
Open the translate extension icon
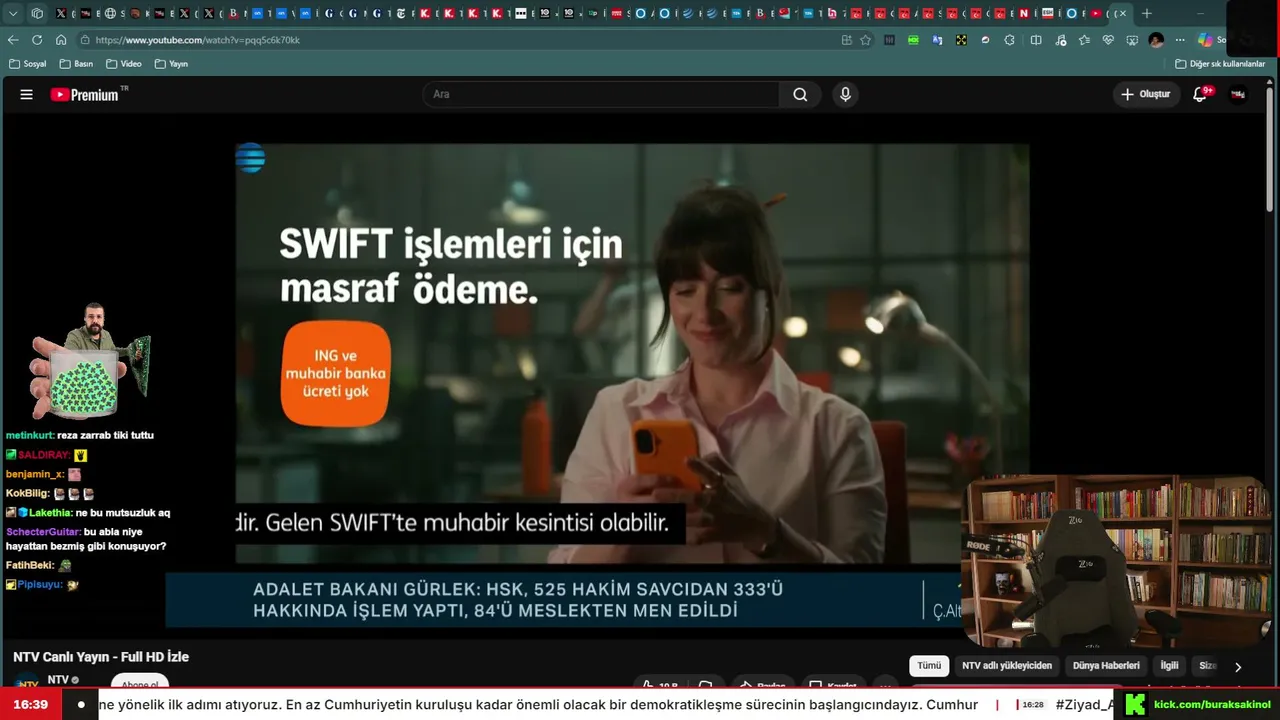click(937, 40)
